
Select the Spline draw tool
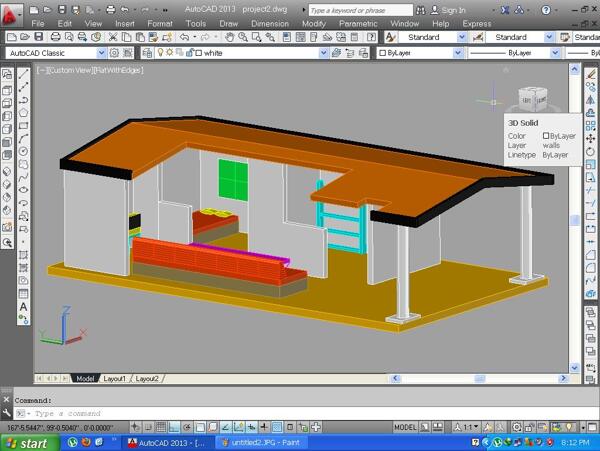tap(23, 177)
